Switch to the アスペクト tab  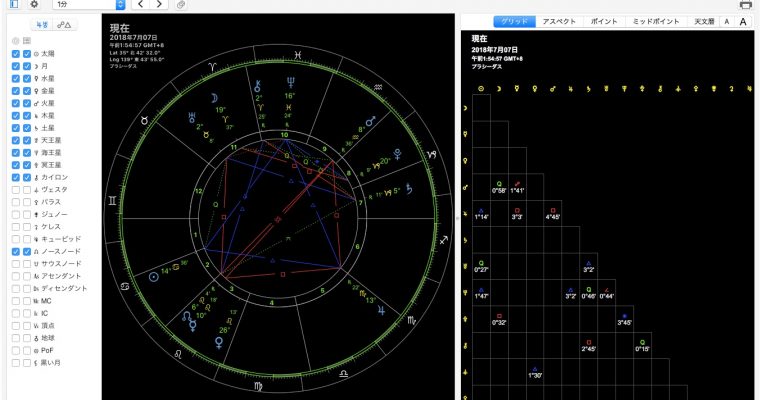(559, 21)
